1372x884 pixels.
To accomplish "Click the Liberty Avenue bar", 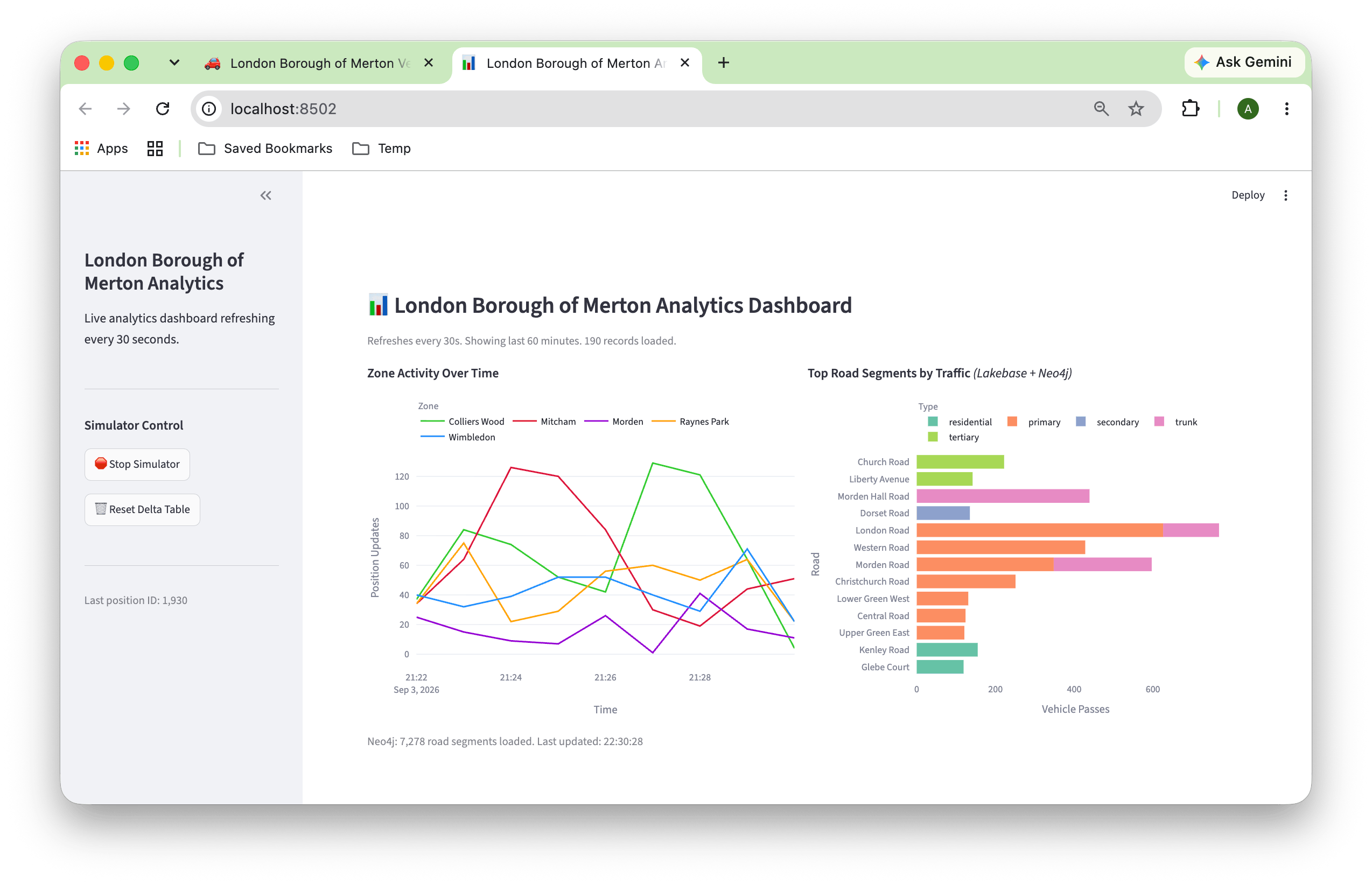I will click(x=944, y=479).
